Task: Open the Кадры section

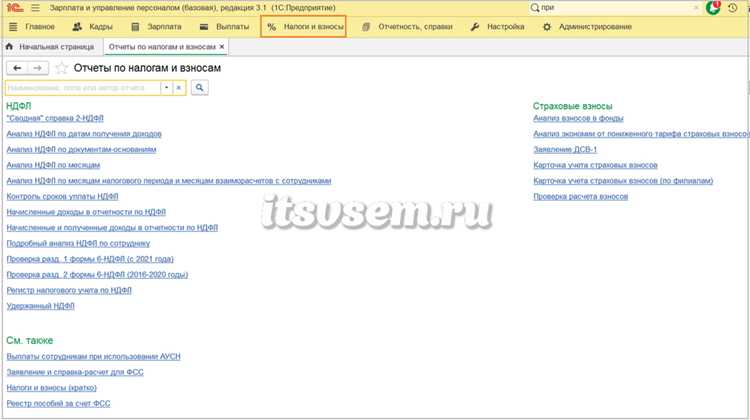Action: 92,27
